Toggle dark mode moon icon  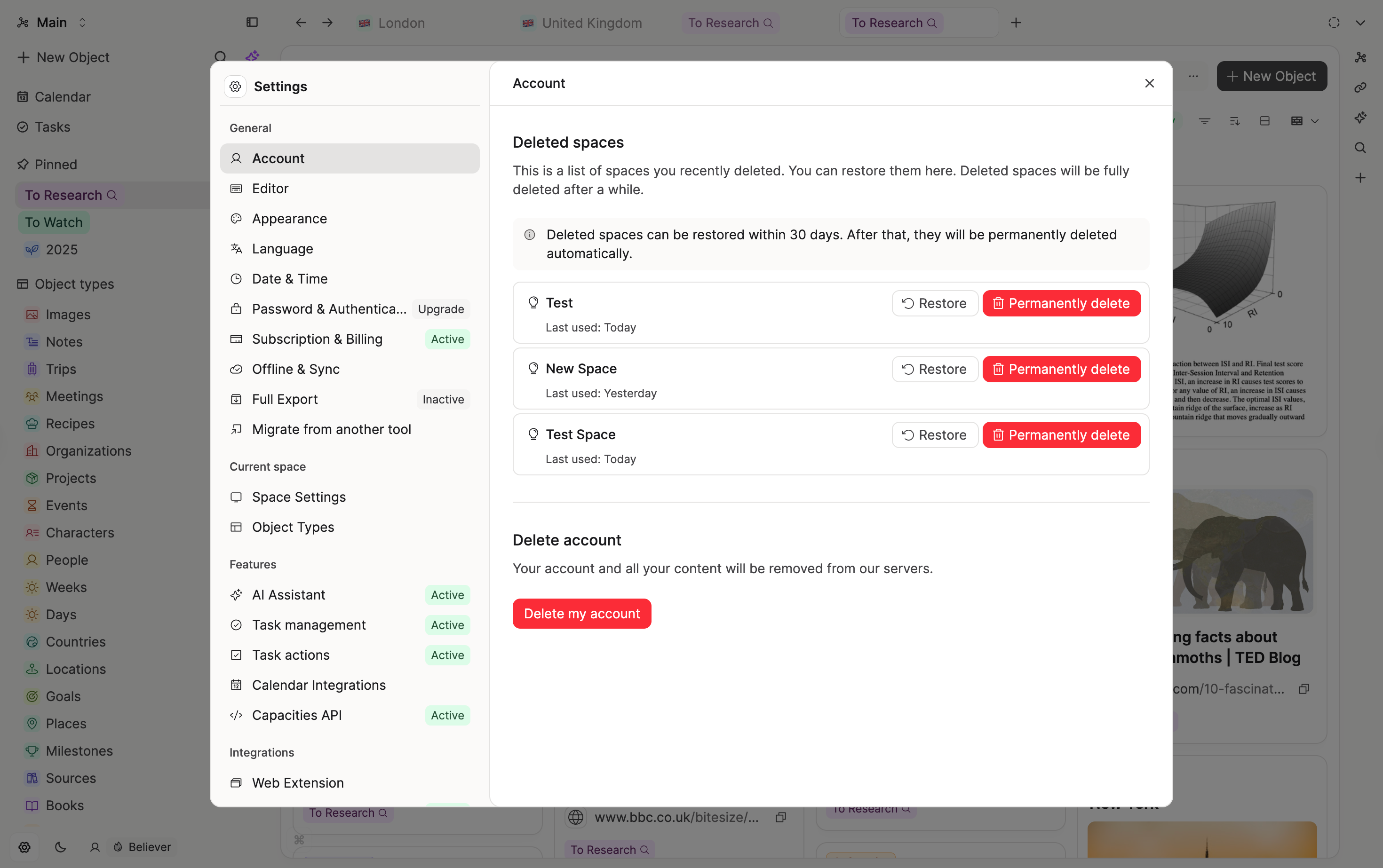click(x=60, y=847)
